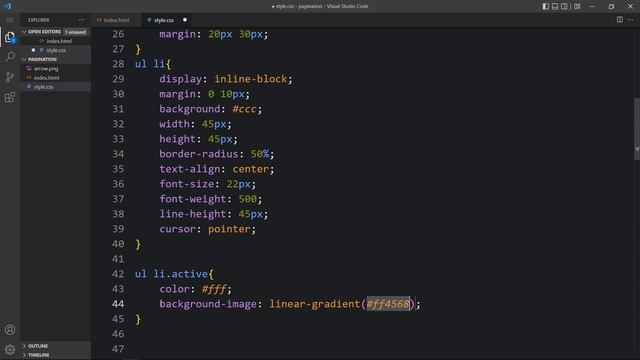This screenshot has height=360, width=640.
Task: Click 'font-weight' property on line 37
Action: [x=193, y=199]
